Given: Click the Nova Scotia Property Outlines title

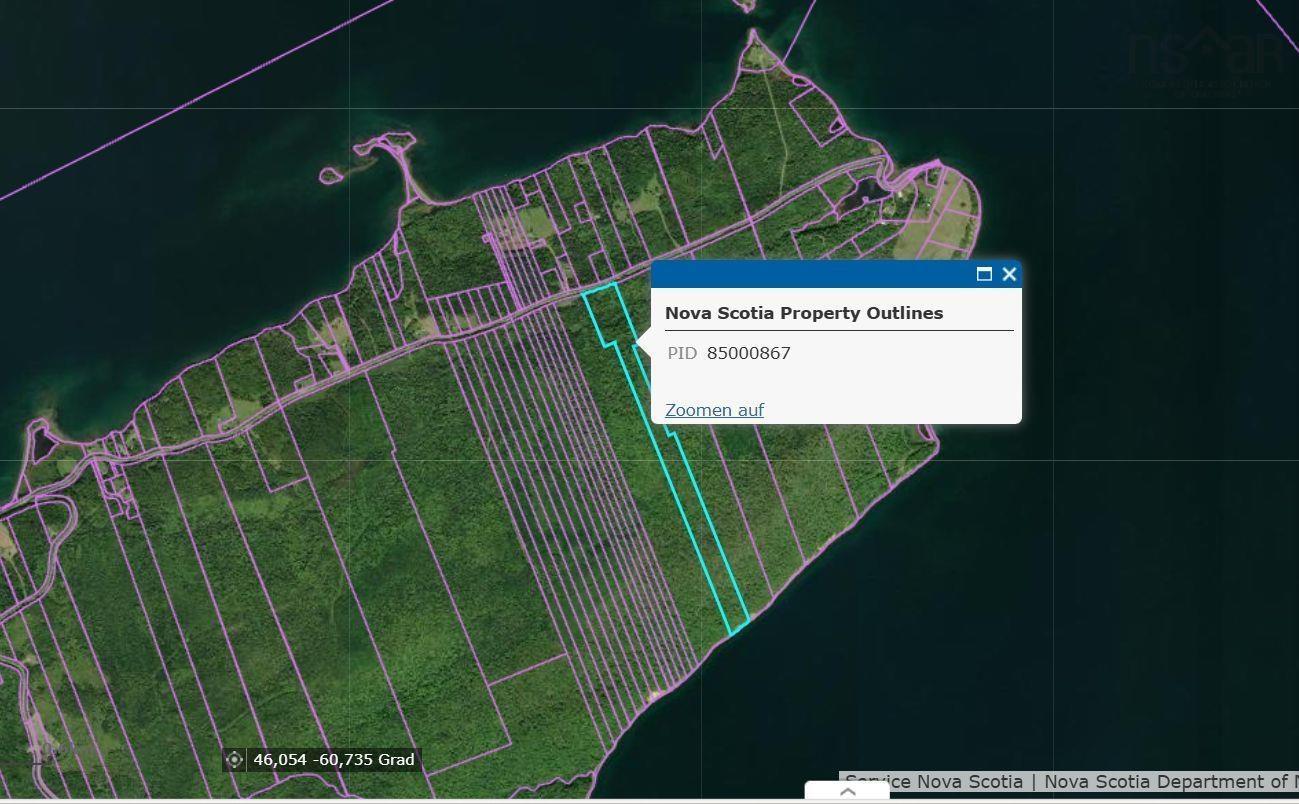Looking at the screenshot, I should [x=804, y=313].
